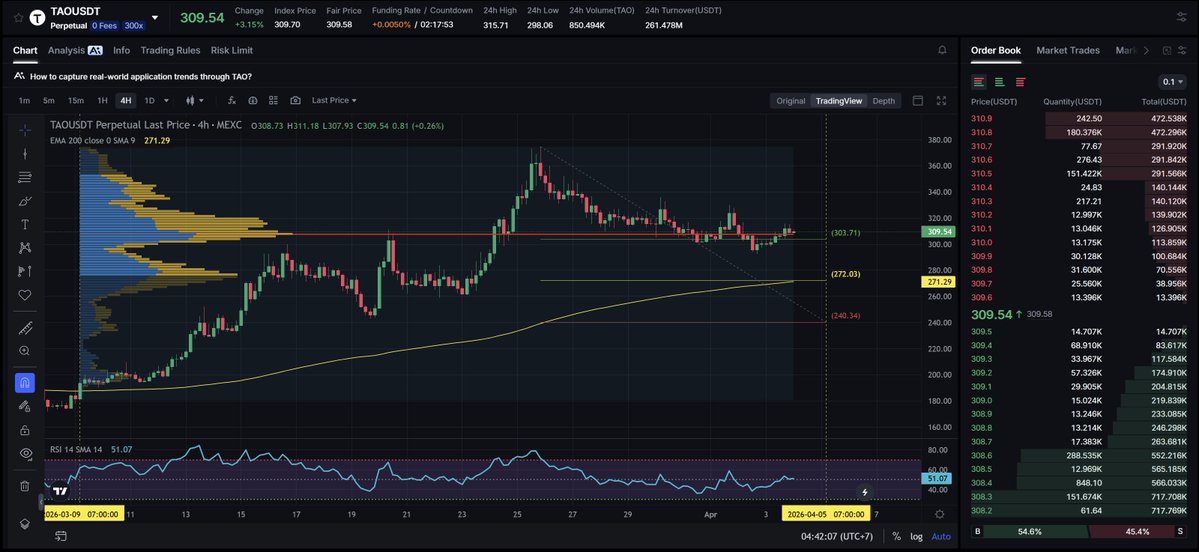The image size is (1199, 552).
Task: Select the zoom in magnifier tool
Action: pyautogui.click(x=24, y=351)
